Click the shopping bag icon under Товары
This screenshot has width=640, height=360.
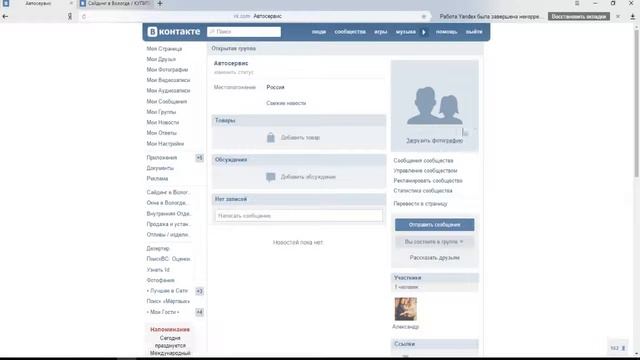271,138
